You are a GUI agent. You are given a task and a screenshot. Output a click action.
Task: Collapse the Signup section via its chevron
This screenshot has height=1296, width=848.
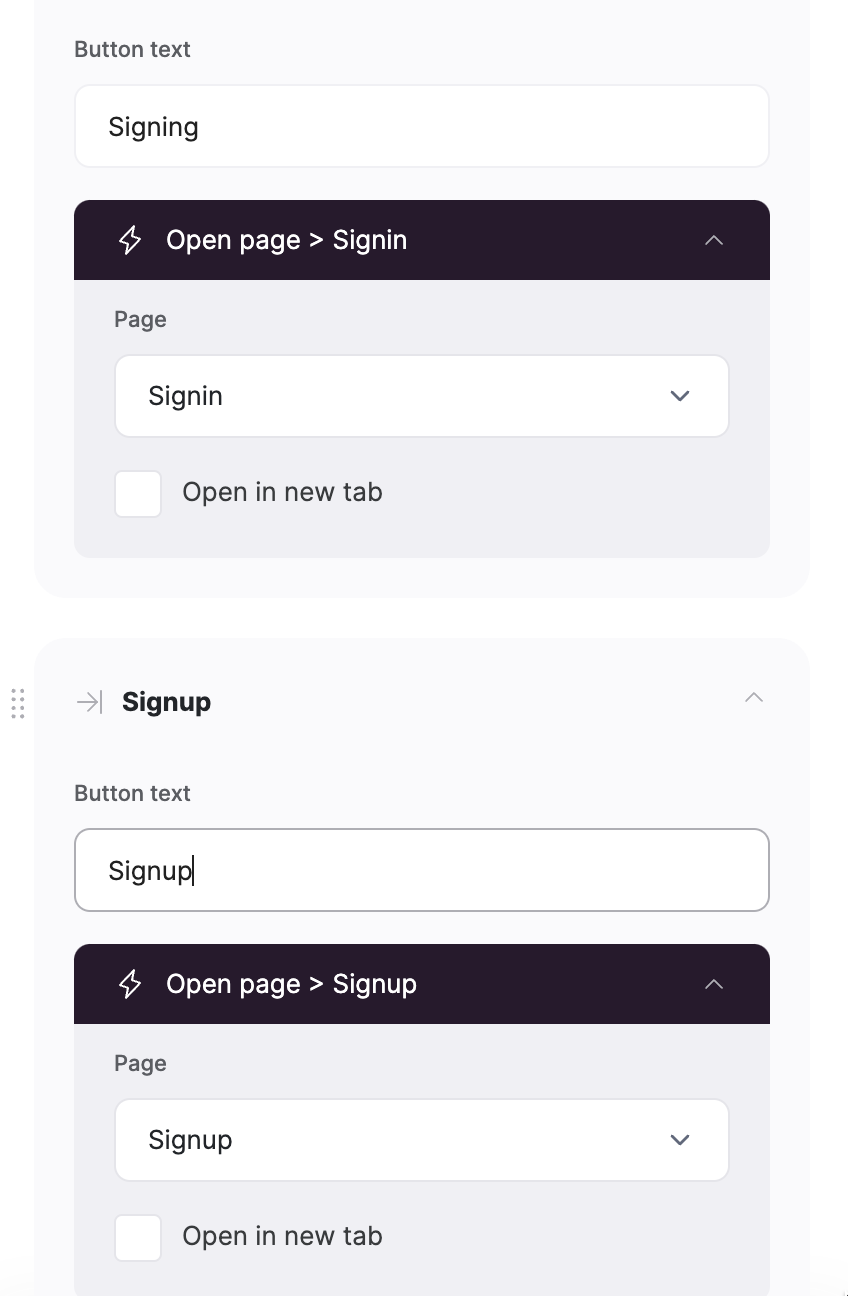pyautogui.click(x=753, y=697)
